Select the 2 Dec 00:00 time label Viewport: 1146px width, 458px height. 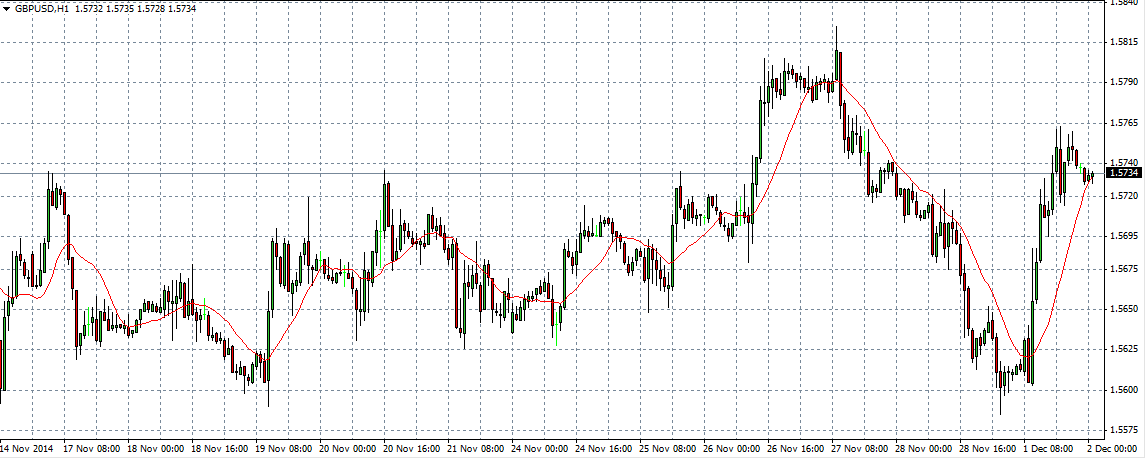pos(1112,450)
